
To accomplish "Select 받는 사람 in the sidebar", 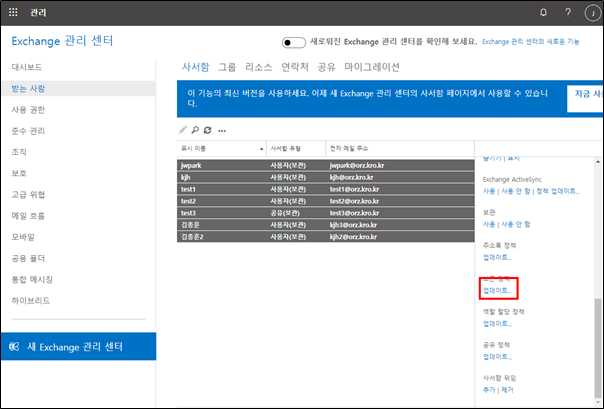I will tap(78, 88).
